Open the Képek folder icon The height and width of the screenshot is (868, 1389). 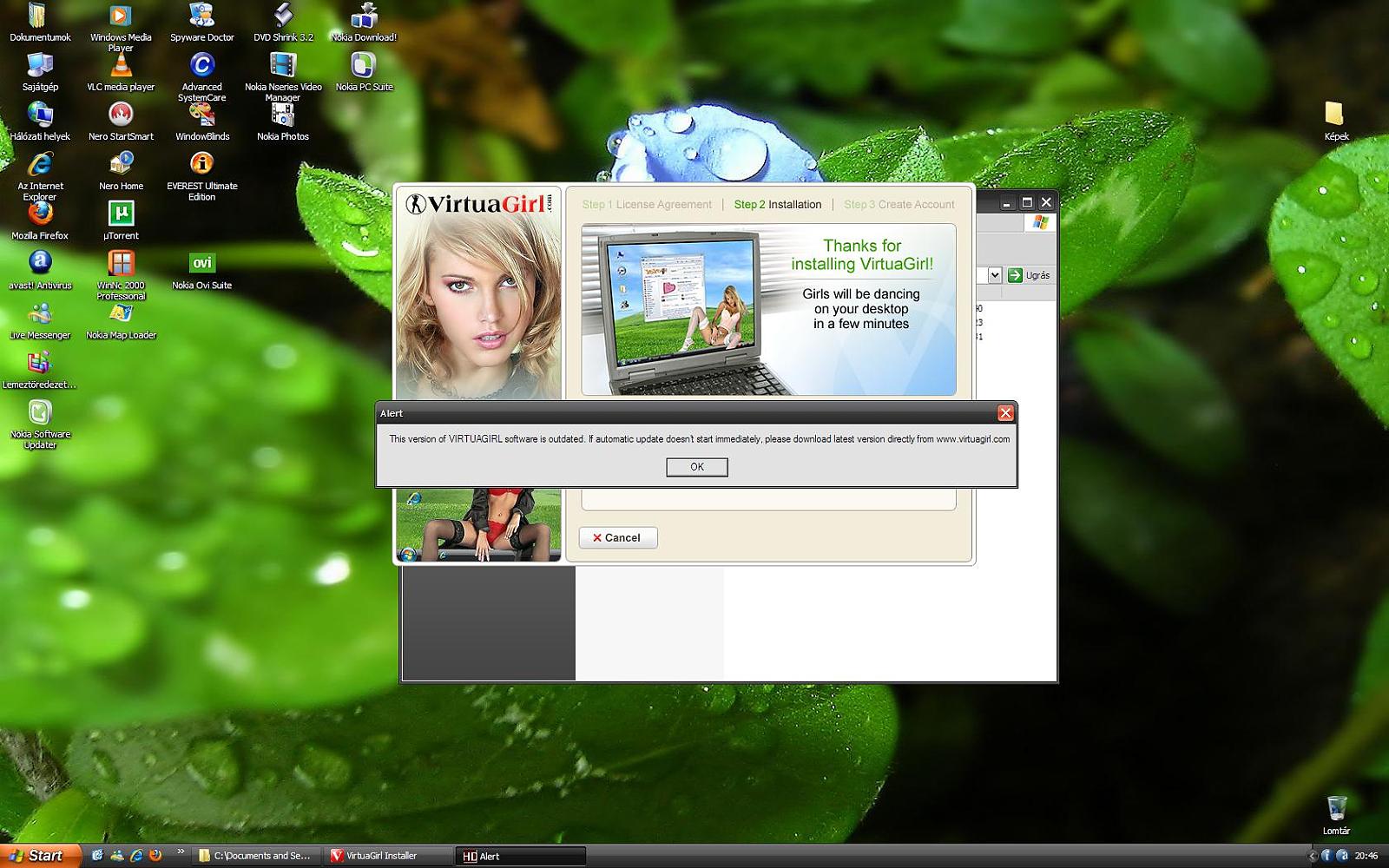point(1336,122)
